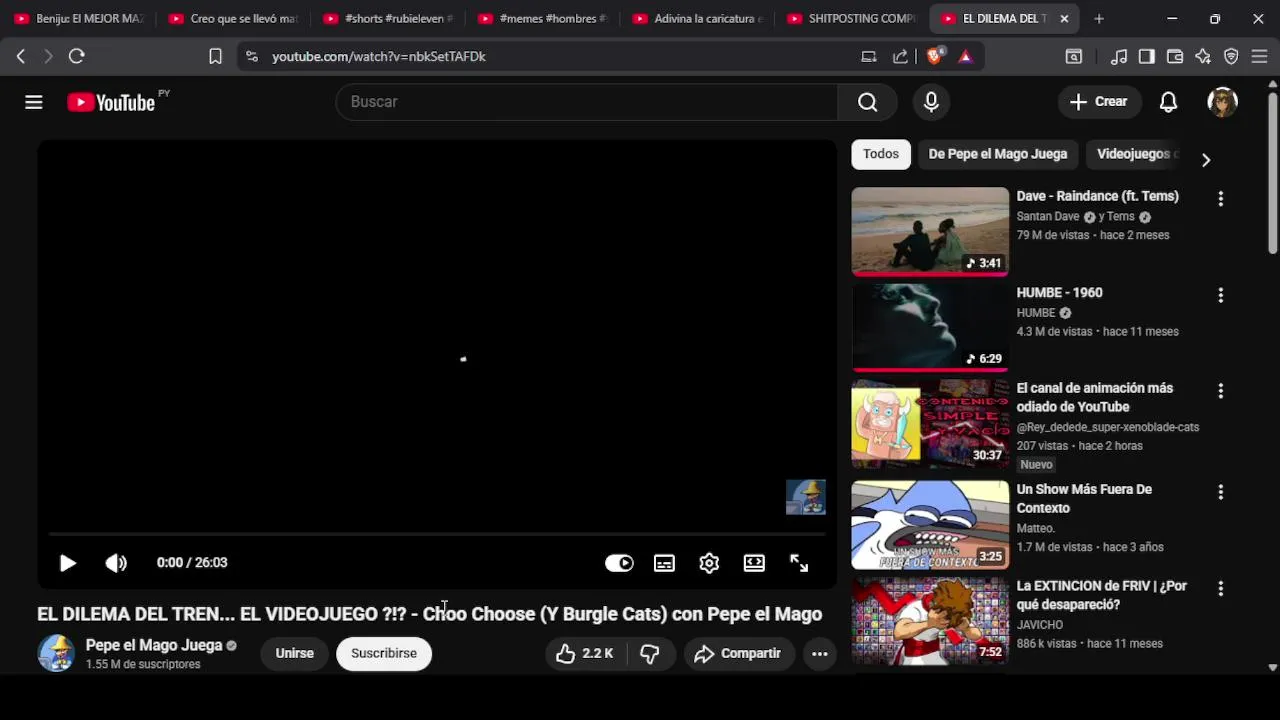Open the Brave Rewards triangle icon
1280x720 pixels.
coord(965,57)
